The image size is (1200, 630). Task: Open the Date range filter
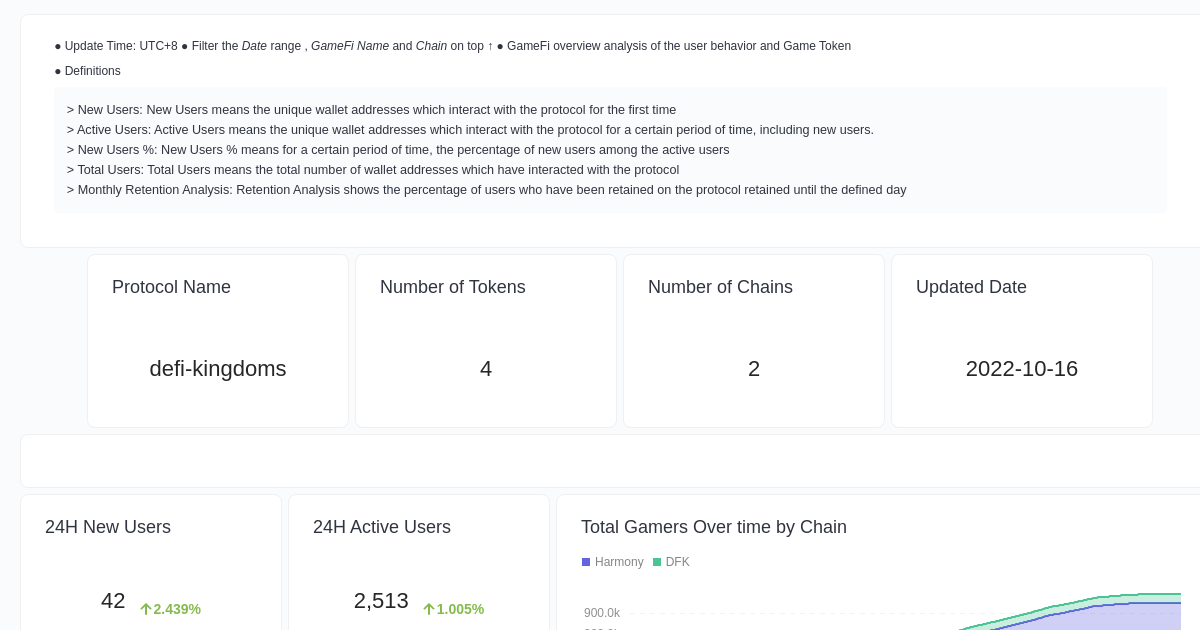click(254, 46)
